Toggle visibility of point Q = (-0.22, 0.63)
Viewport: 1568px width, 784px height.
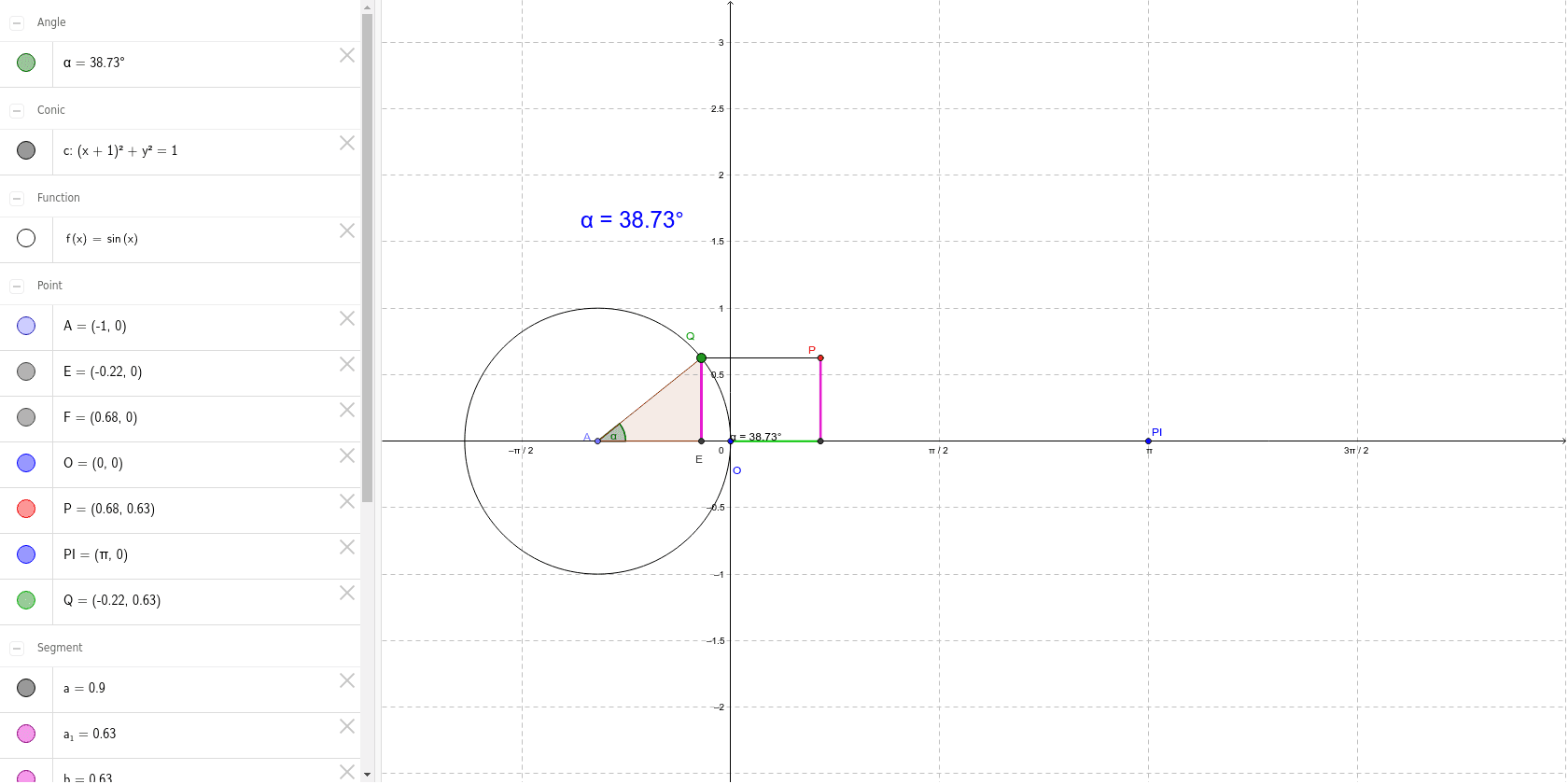[x=26, y=600]
